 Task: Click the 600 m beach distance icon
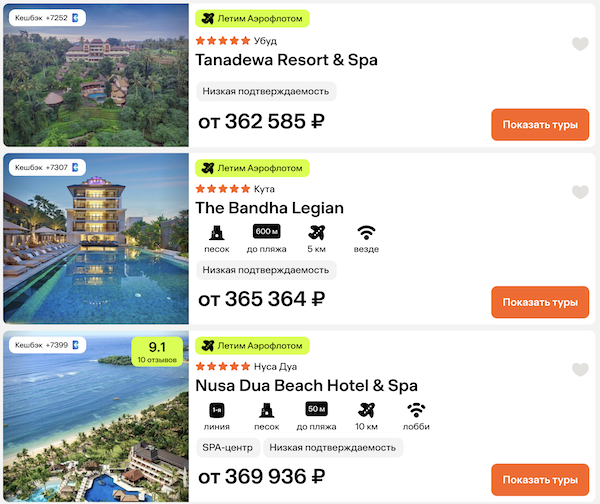pos(266,232)
